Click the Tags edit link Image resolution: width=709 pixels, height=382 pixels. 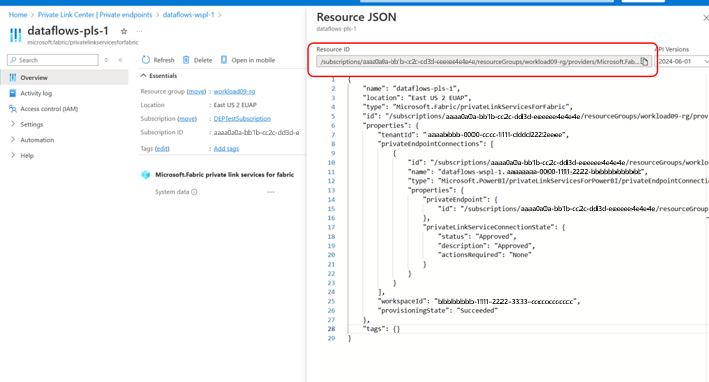162,149
